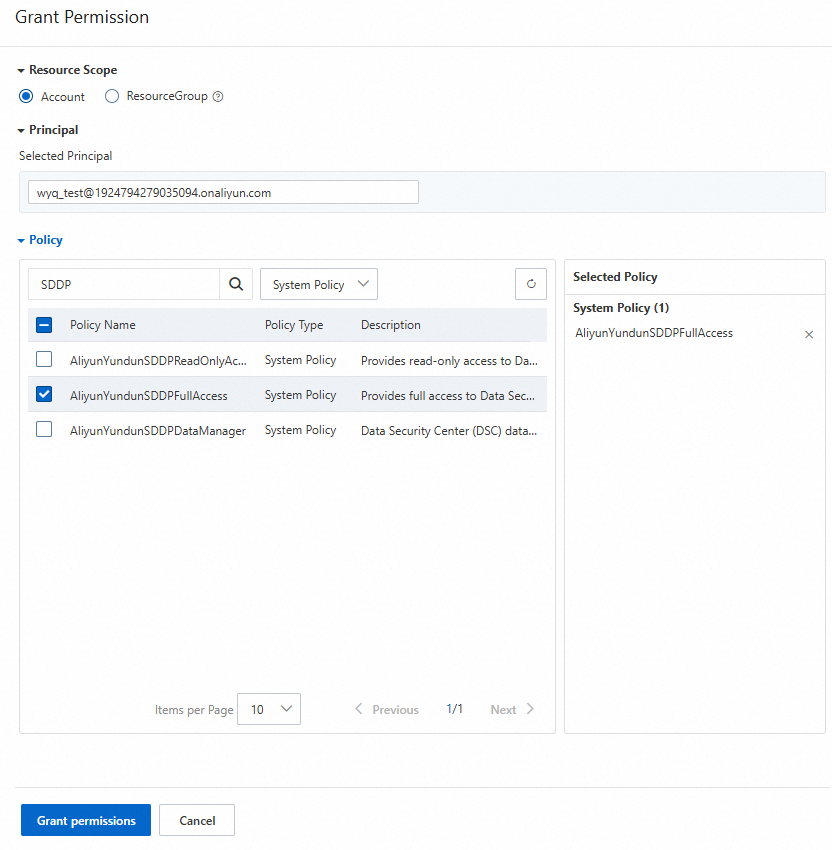Focus the SDDP policy search field
Viewport: 832px width, 850px height.
(124, 284)
